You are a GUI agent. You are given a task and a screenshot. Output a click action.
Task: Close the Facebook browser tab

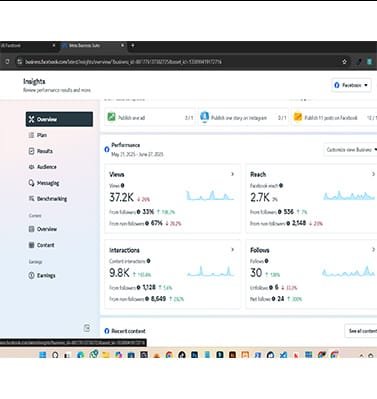click(x=54, y=45)
